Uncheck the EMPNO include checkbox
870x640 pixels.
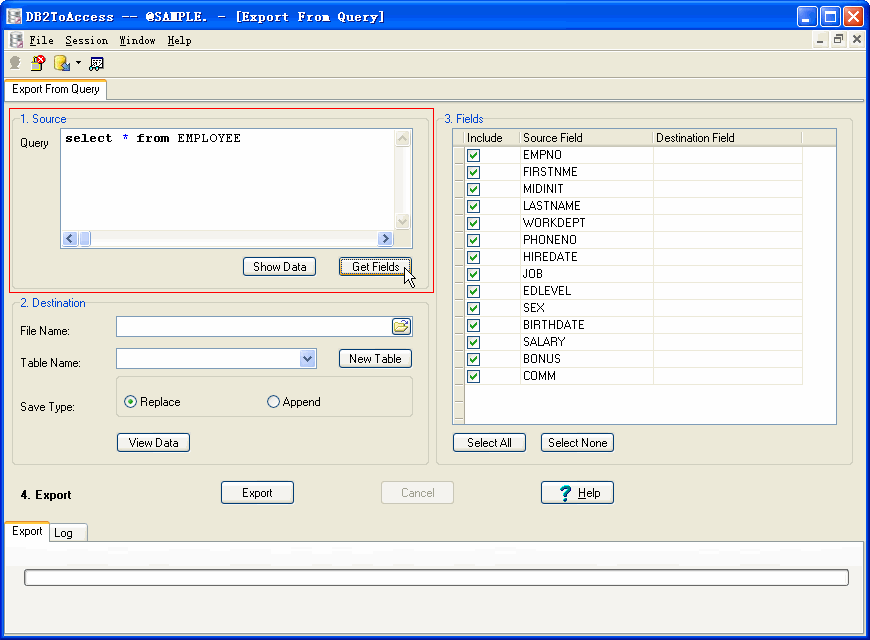(x=473, y=155)
